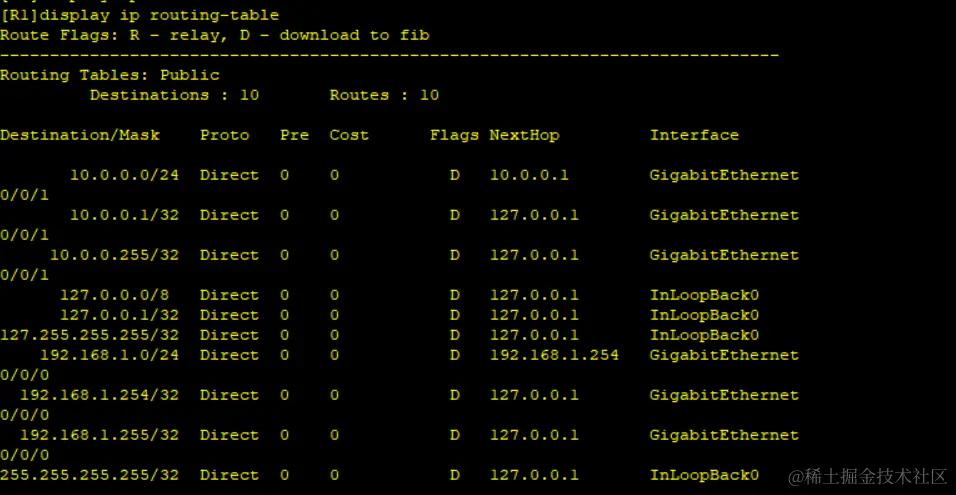Click '0/0/1' below the 10.0.0.0/24 row
The width and height of the screenshot is (956, 495).
[x=24, y=196]
